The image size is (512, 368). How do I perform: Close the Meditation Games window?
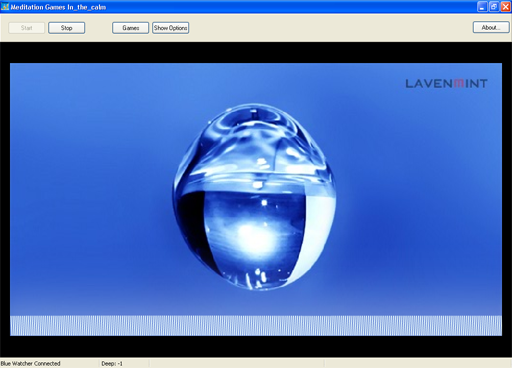[x=505, y=7]
